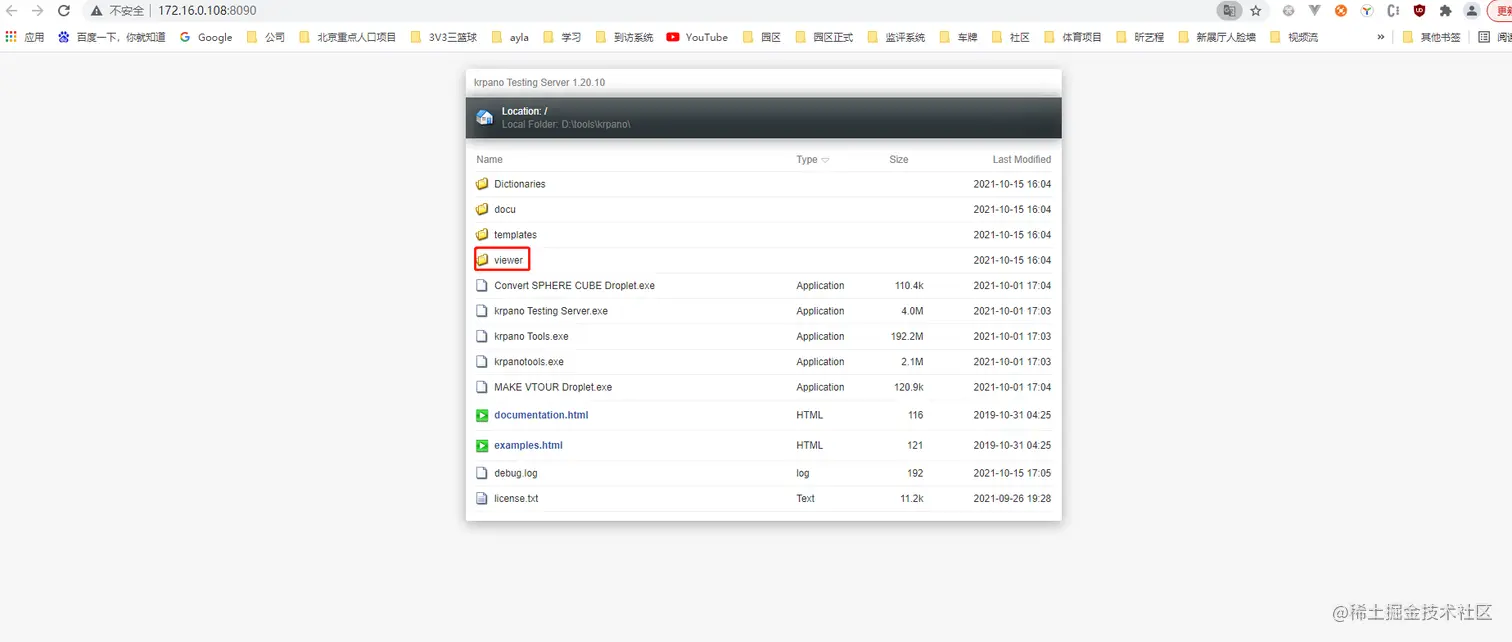Open the Extensions puzzle-piece menu

click(x=1445, y=11)
